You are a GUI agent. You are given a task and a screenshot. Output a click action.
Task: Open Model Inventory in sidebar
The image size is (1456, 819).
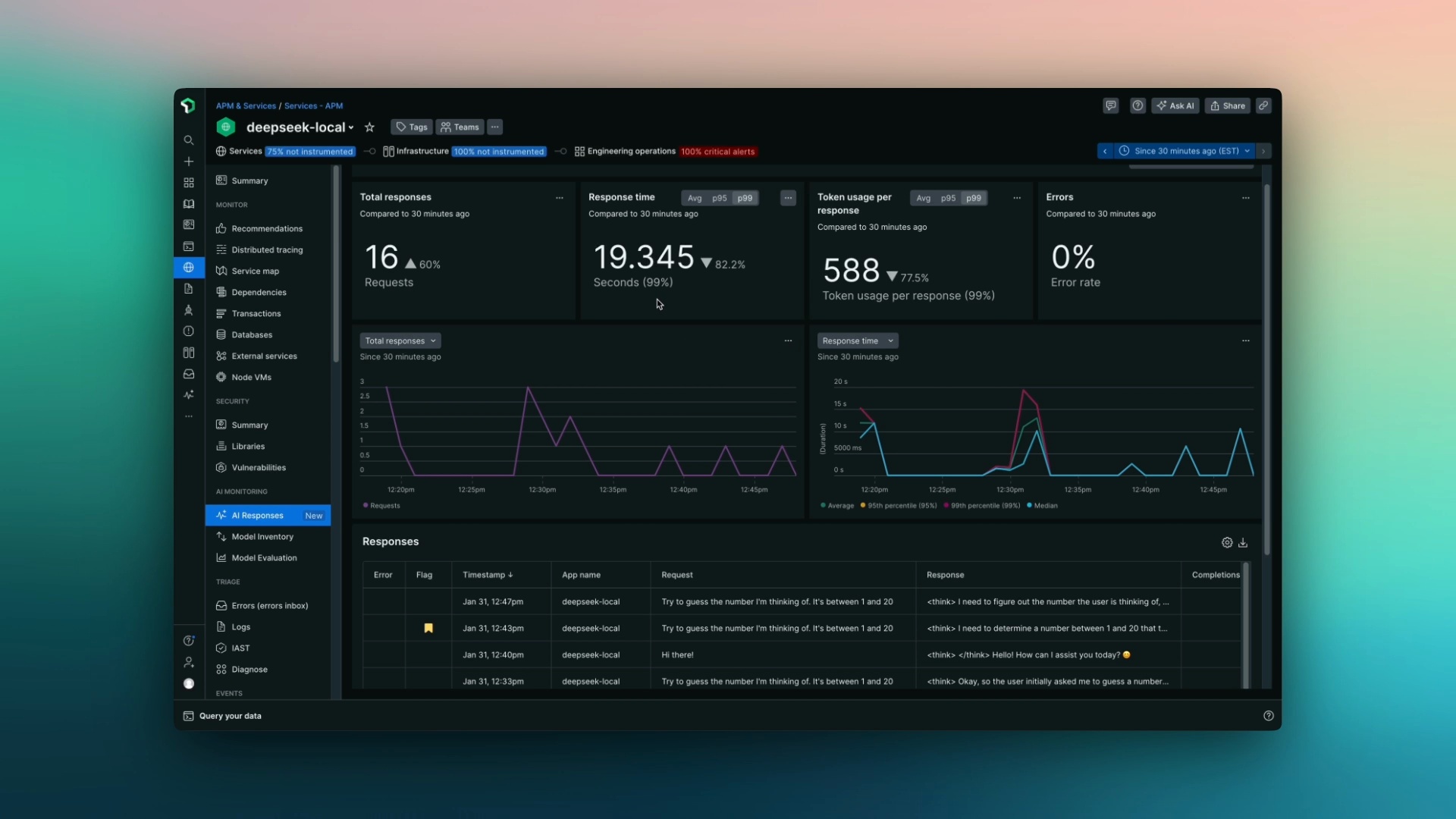pos(262,537)
